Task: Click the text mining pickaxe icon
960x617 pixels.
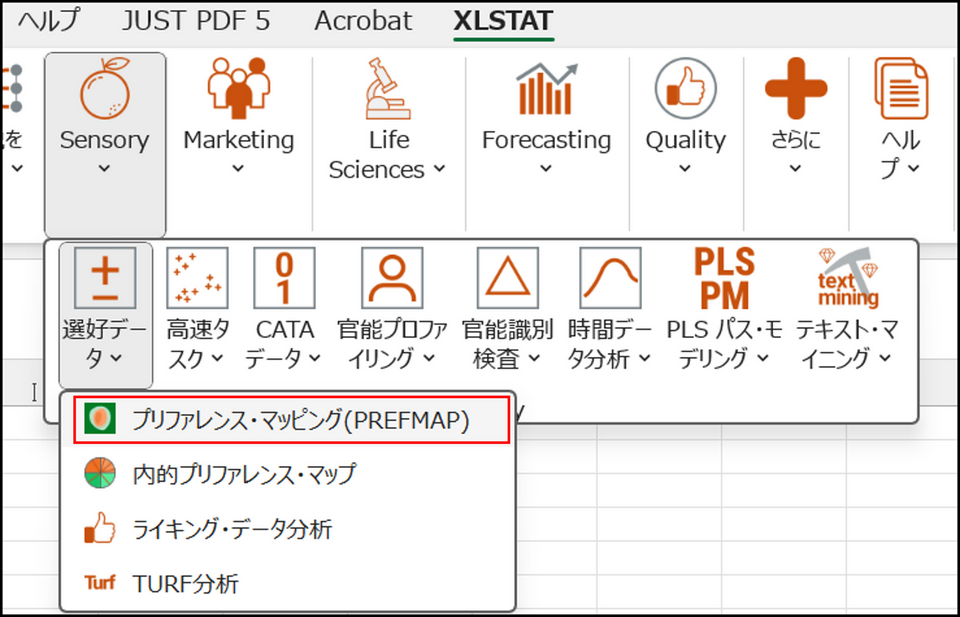Action: point(848,277)
